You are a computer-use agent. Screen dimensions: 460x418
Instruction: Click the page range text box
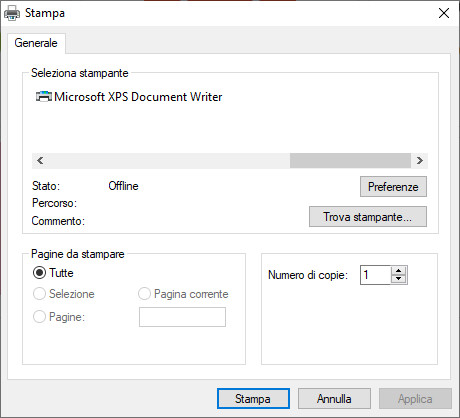pyautogui.click(x=182, y=317)
